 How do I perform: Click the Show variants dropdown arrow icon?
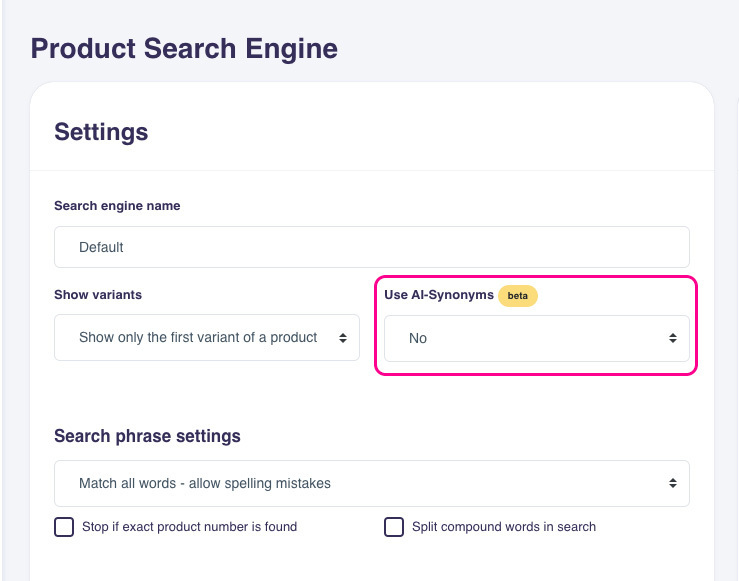(x=343, y=338)
